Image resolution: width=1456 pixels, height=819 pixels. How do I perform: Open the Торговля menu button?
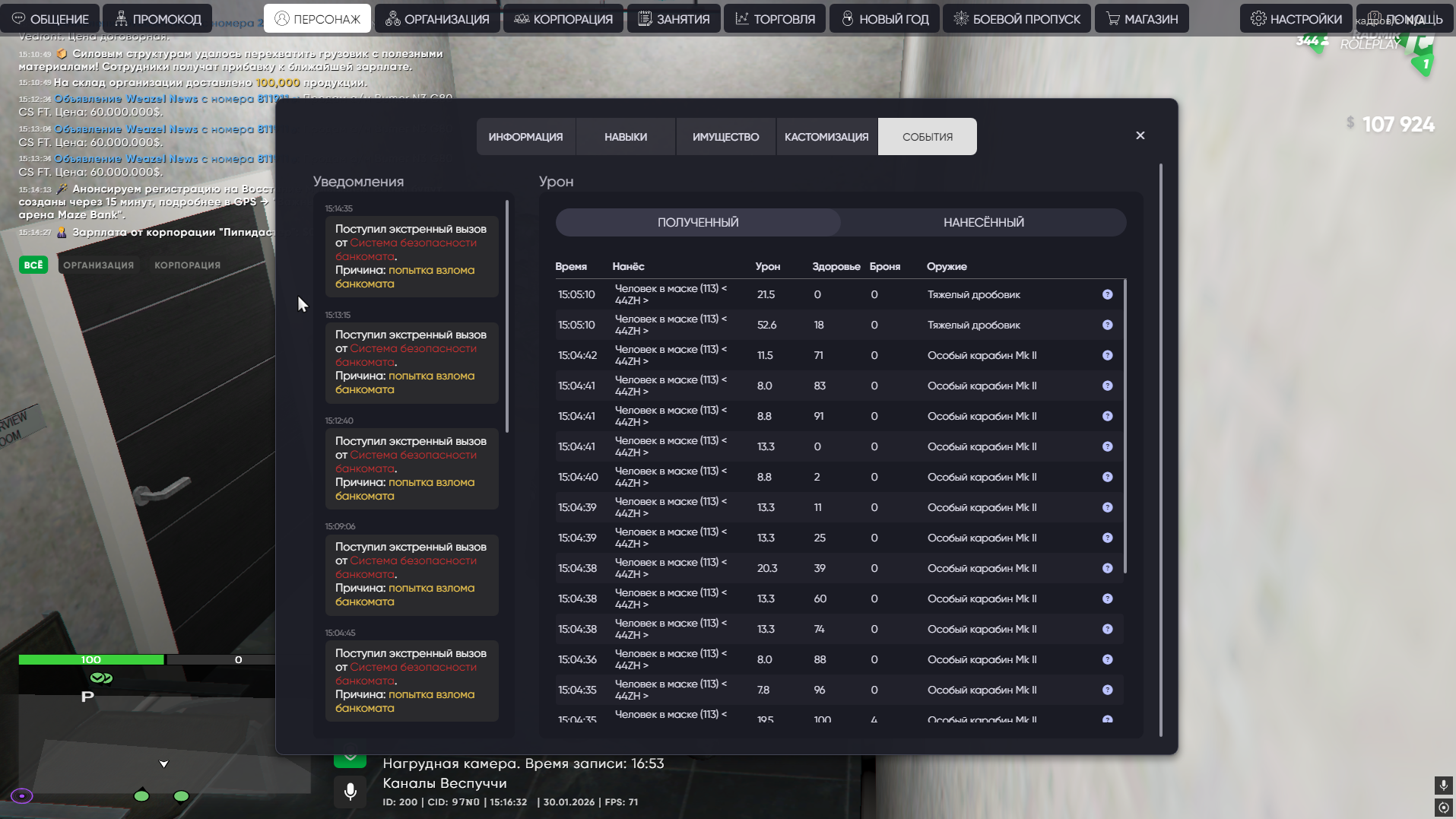pyautogui.click(x=775, y=18)
